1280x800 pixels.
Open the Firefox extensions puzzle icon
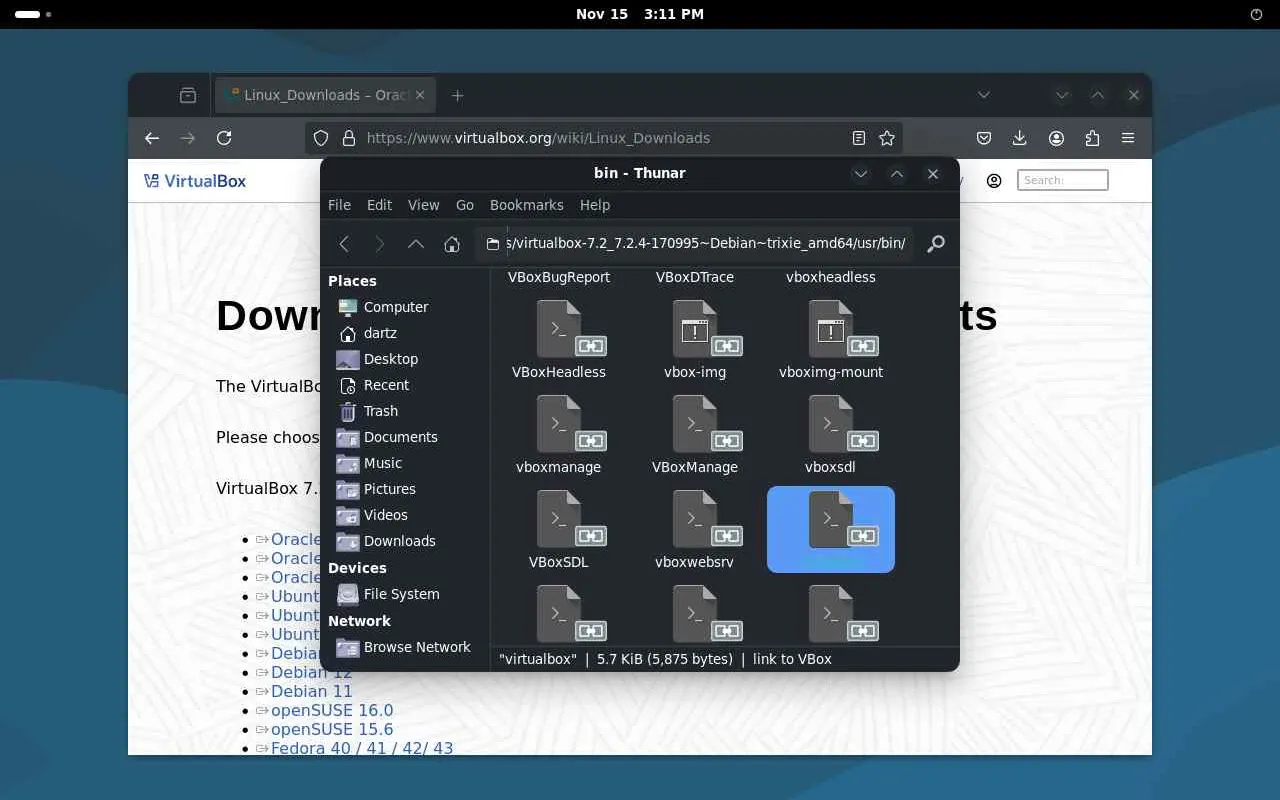[1092, 138]
